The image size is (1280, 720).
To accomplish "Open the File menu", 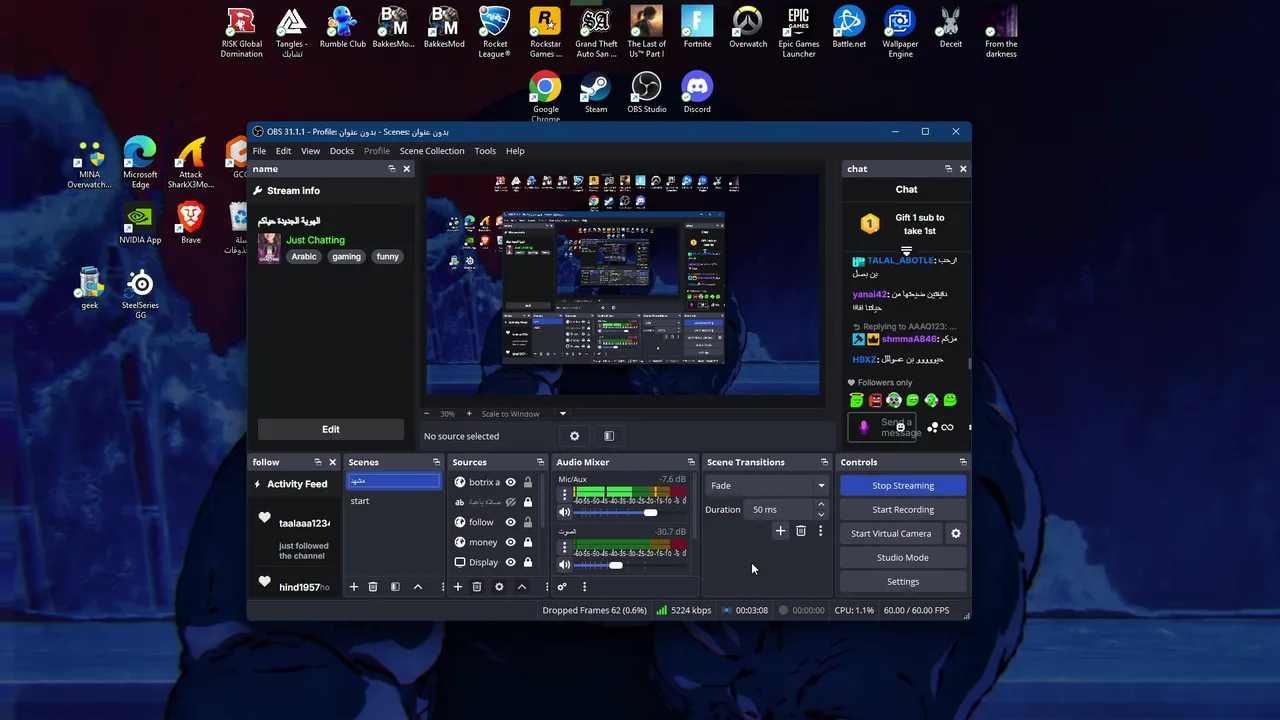I will tap(259, 151).
